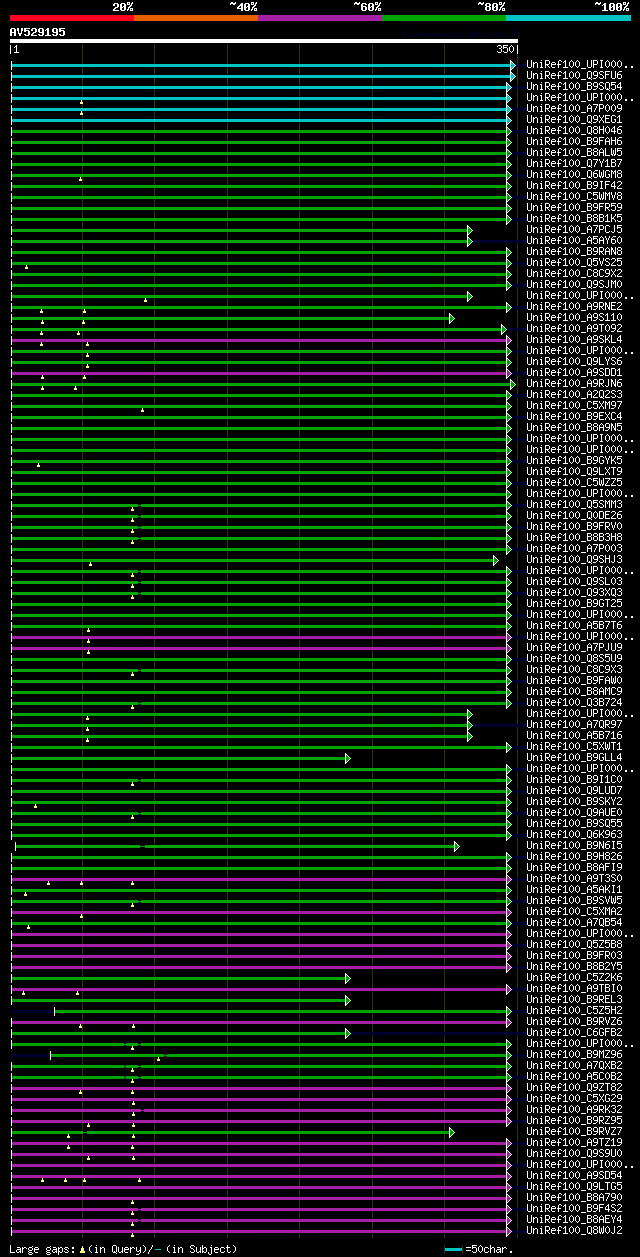Click hit label UniRef100_C6GFB2

tap(574, 1032)
